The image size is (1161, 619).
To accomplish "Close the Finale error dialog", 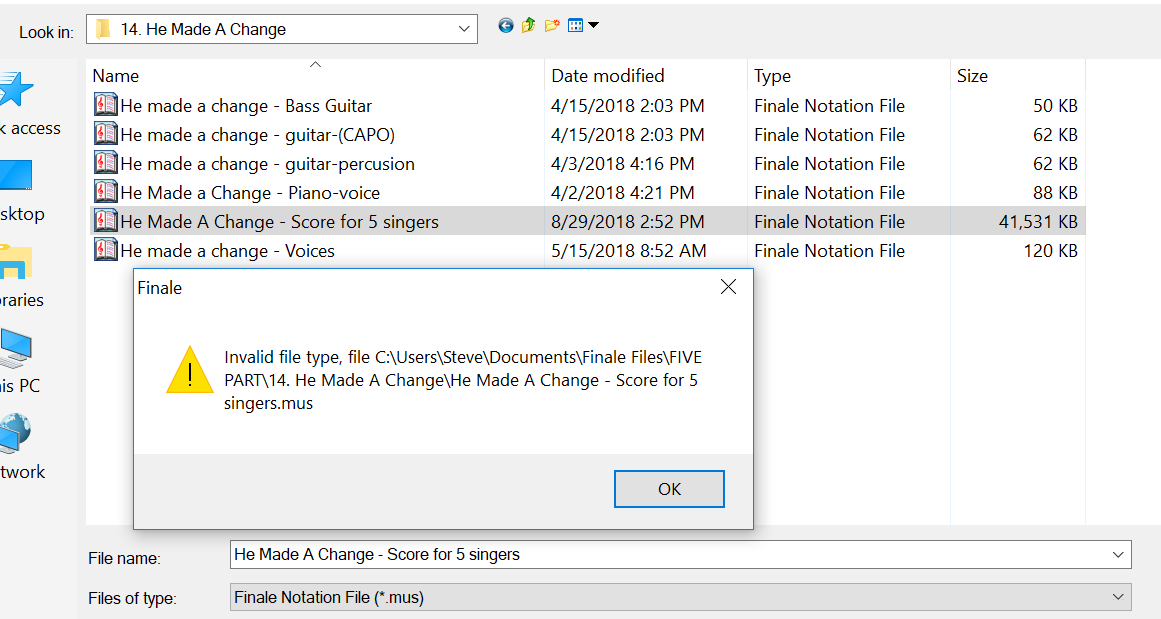I will coord(728,288).
